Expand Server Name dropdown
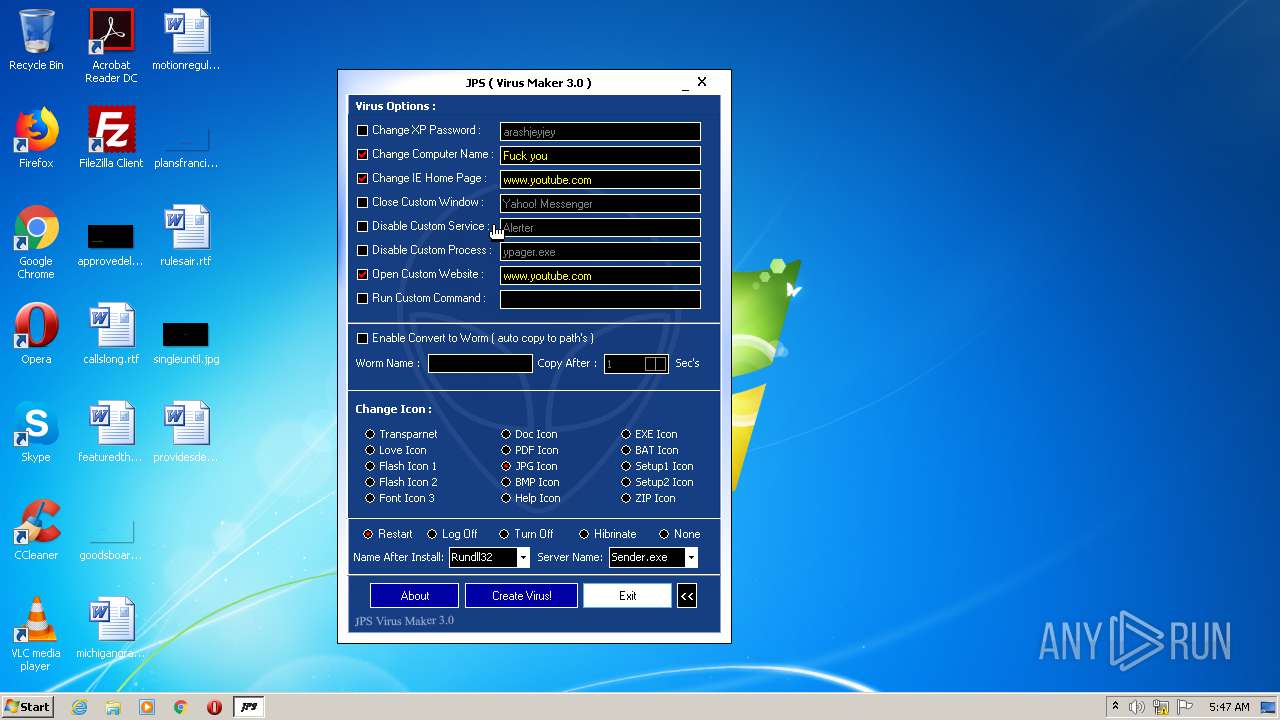Viewport: 1280px width, 720px height. (x=691, y=557)
